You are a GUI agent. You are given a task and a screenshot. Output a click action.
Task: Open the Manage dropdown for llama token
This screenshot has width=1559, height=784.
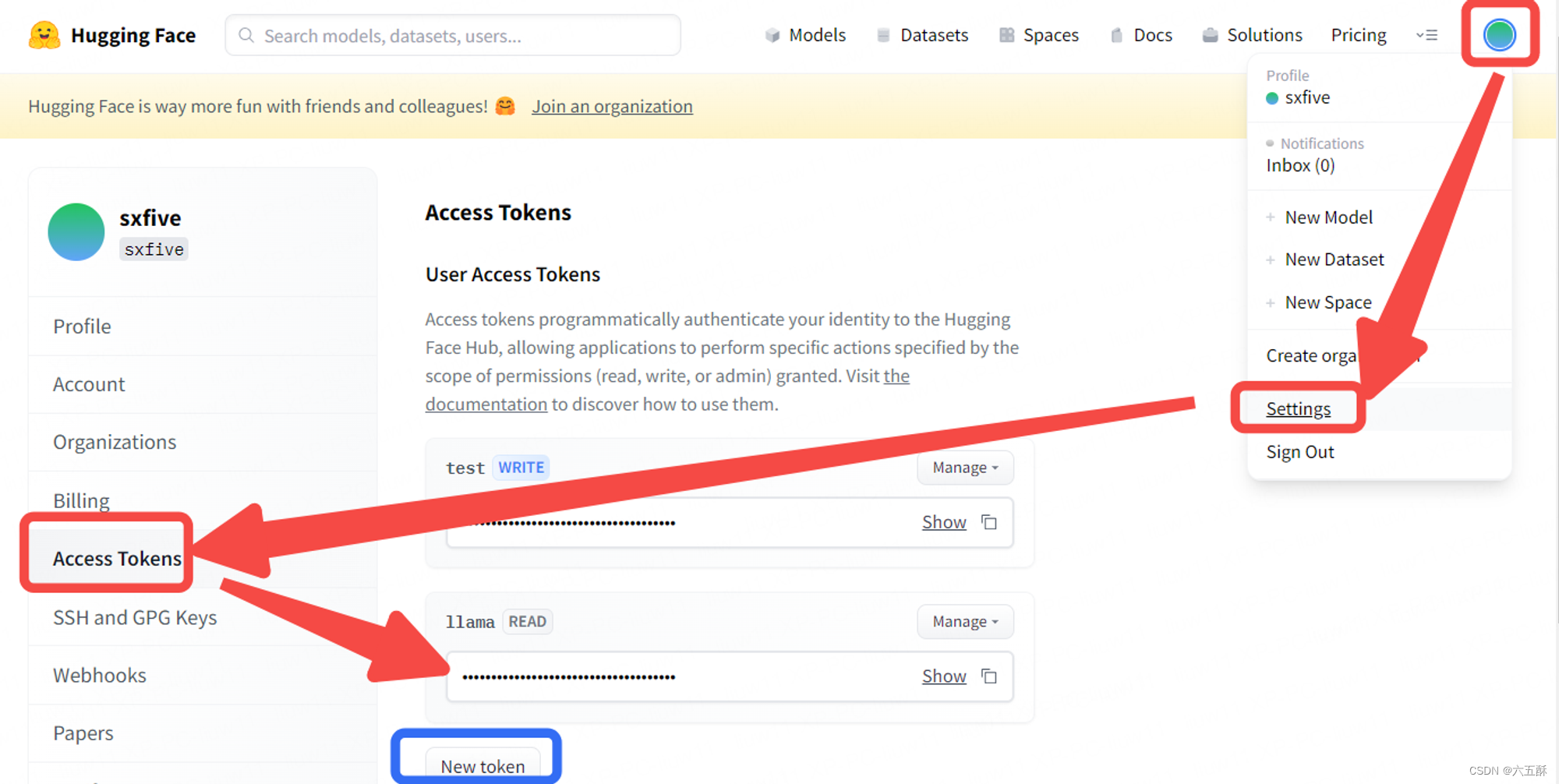coord(965,622)
